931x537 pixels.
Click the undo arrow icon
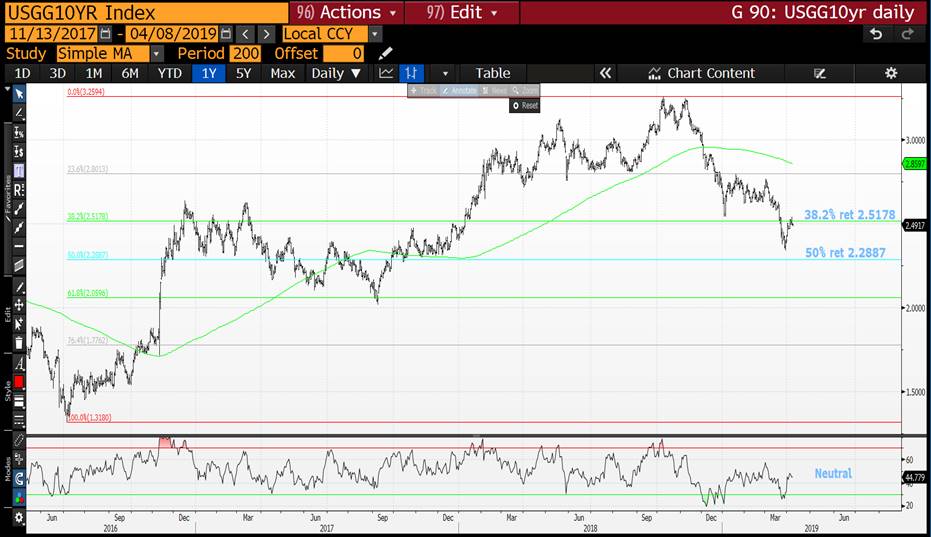(x=877, y=33)
